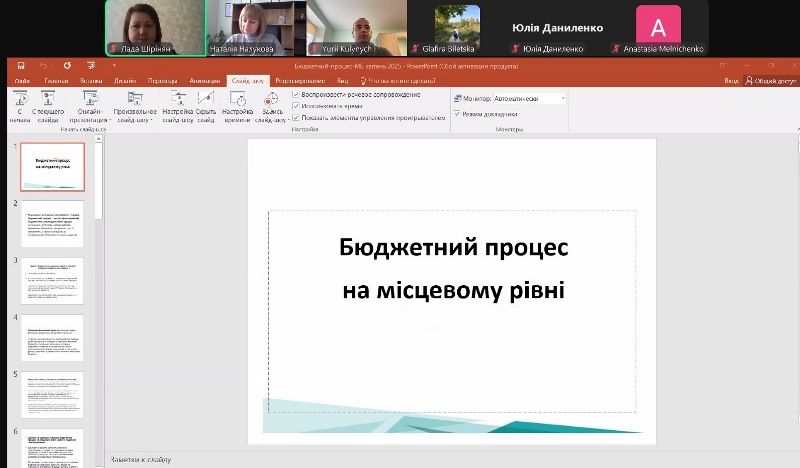Viewport: 800px width, 468px height.
Task: Click the Hide Slide (Скрыть слайд) icon
Action: coord(205,100)
